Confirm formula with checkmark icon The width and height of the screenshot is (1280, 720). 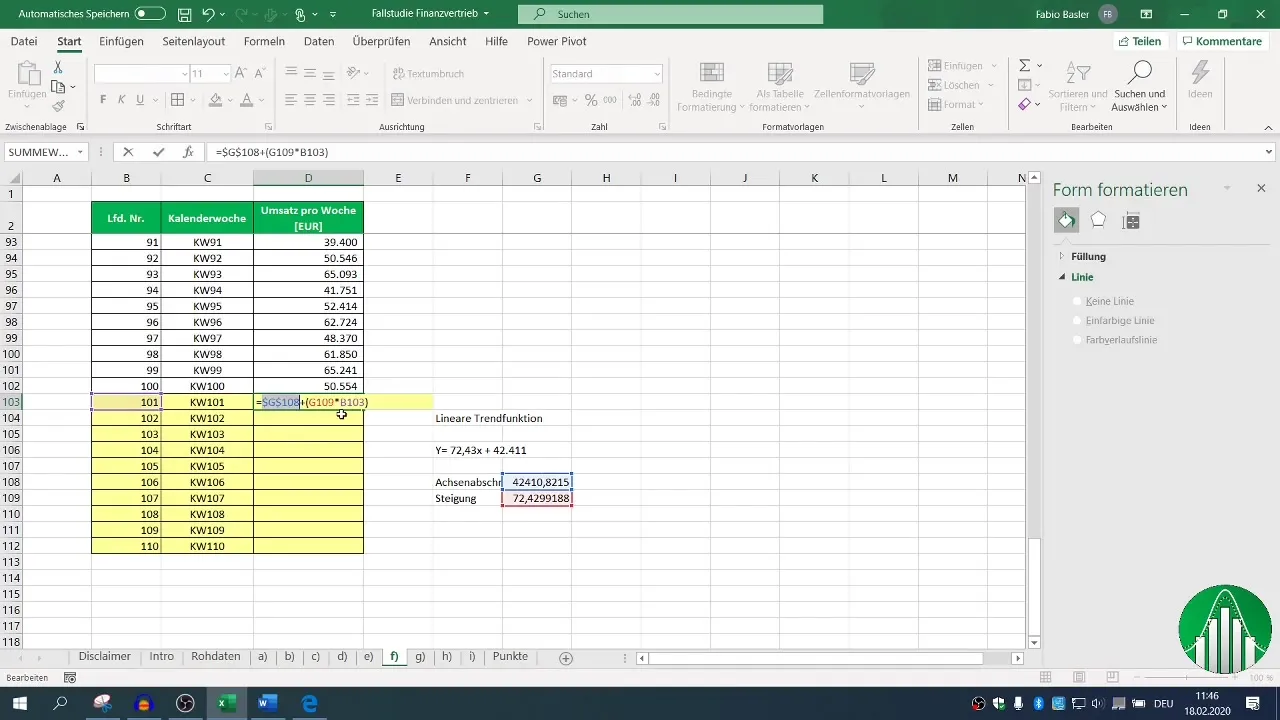(158, 152)
